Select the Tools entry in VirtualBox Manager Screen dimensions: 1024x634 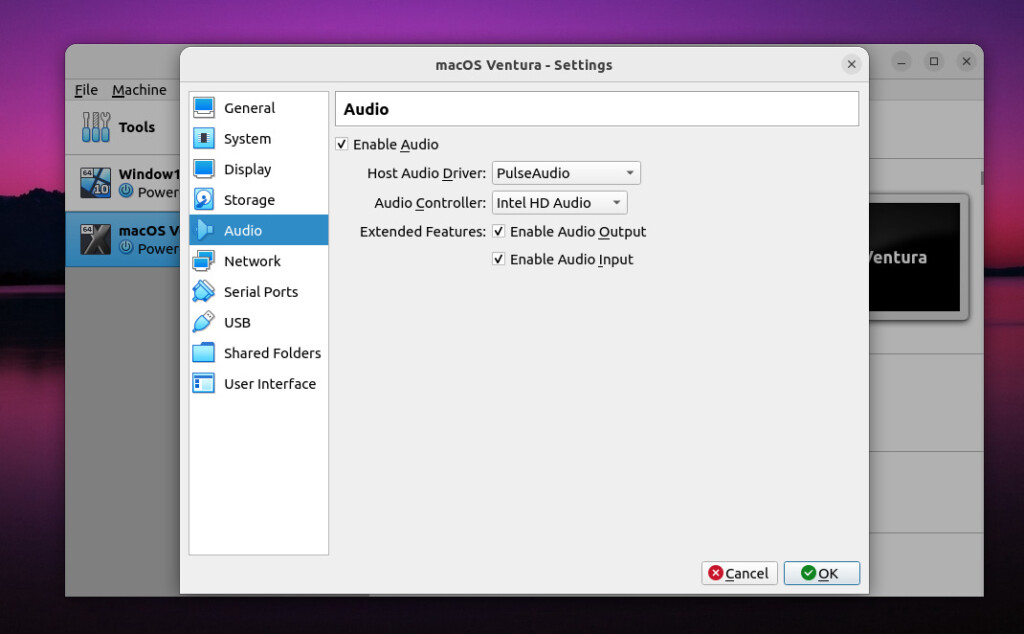(x=118, y=127)
